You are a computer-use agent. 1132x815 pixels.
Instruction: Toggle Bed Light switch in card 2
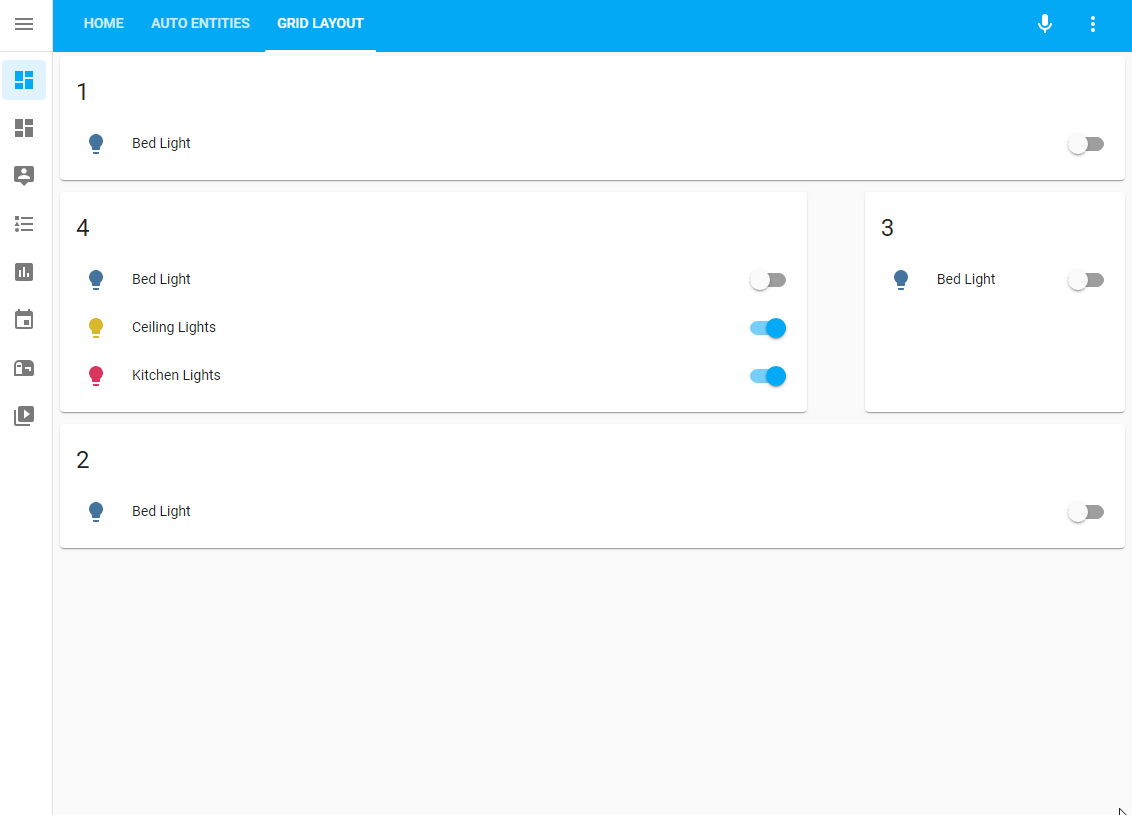tap(1086, 513)
